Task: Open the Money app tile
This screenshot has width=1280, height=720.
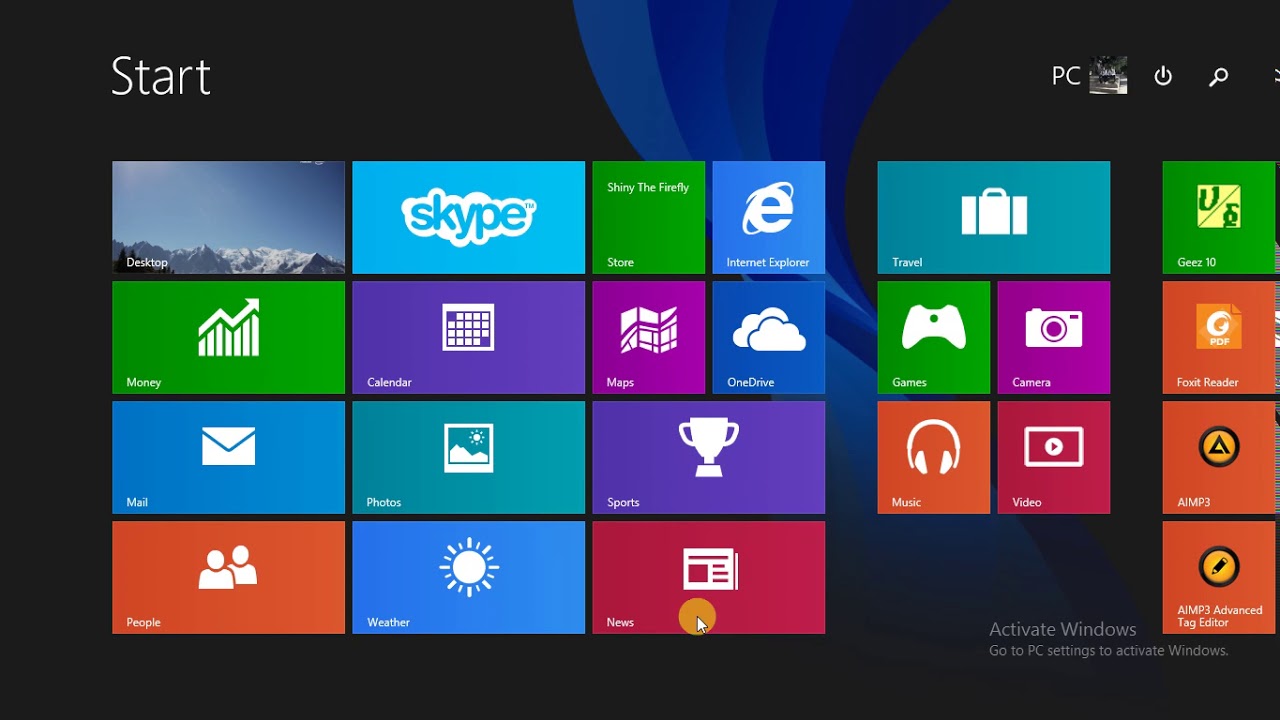Action: 228,337
